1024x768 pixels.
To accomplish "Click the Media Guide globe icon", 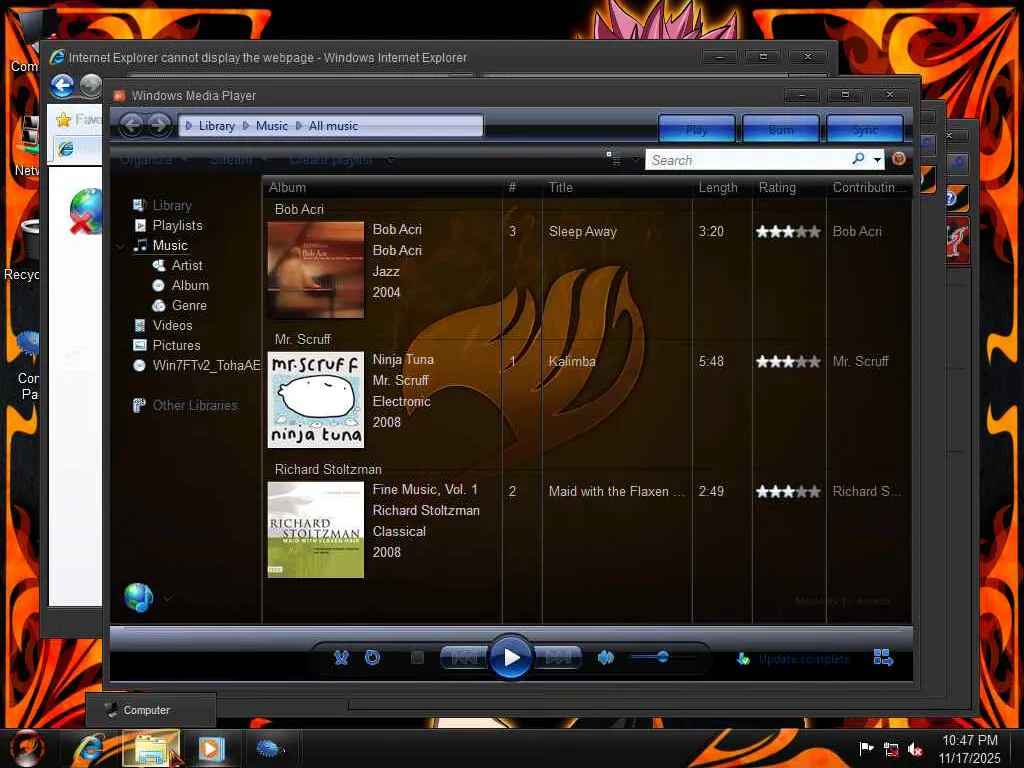I will (x=138, y=597).
